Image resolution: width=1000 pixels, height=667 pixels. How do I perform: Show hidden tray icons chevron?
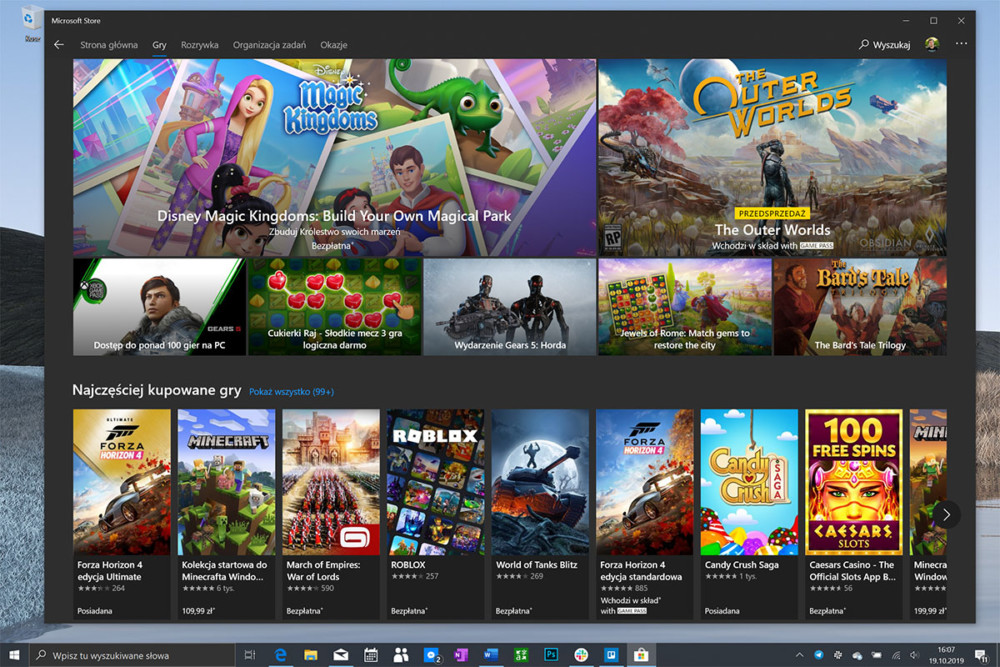click(799, 655)
